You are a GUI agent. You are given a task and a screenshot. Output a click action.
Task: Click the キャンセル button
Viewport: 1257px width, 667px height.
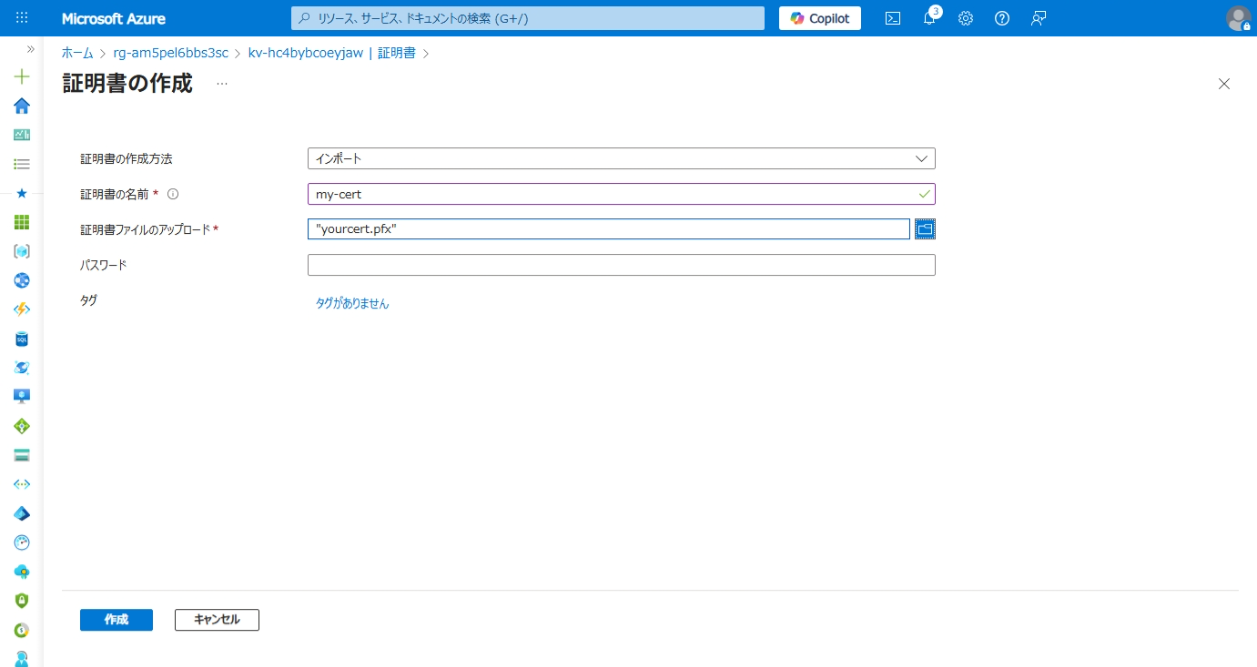[x=216, y=620]
